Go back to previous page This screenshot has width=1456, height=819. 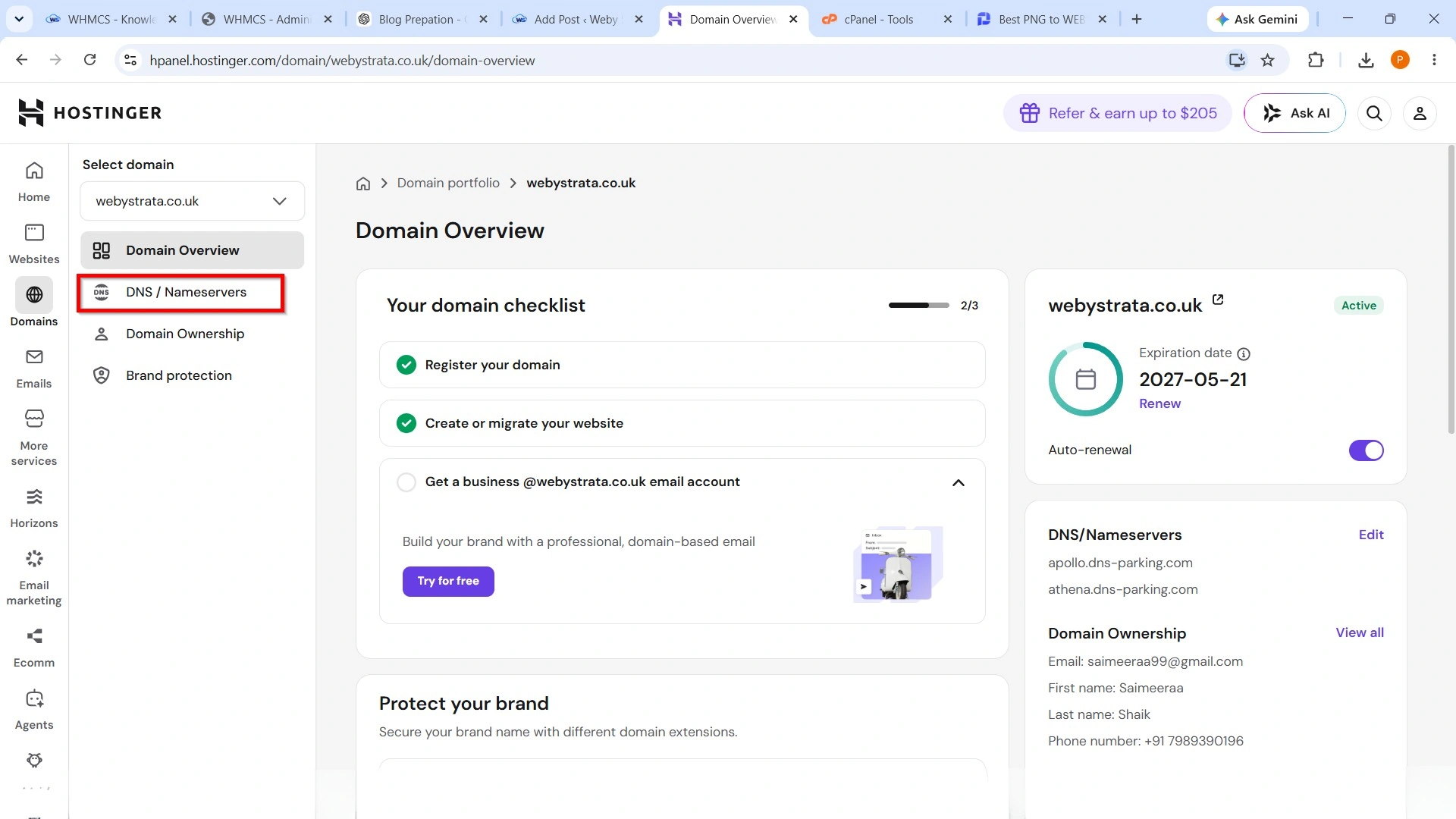[22, 60]
